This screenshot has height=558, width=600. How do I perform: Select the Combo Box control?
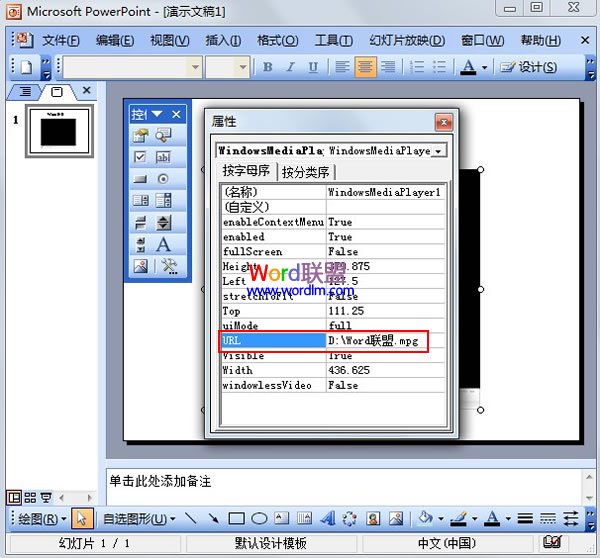163,201
